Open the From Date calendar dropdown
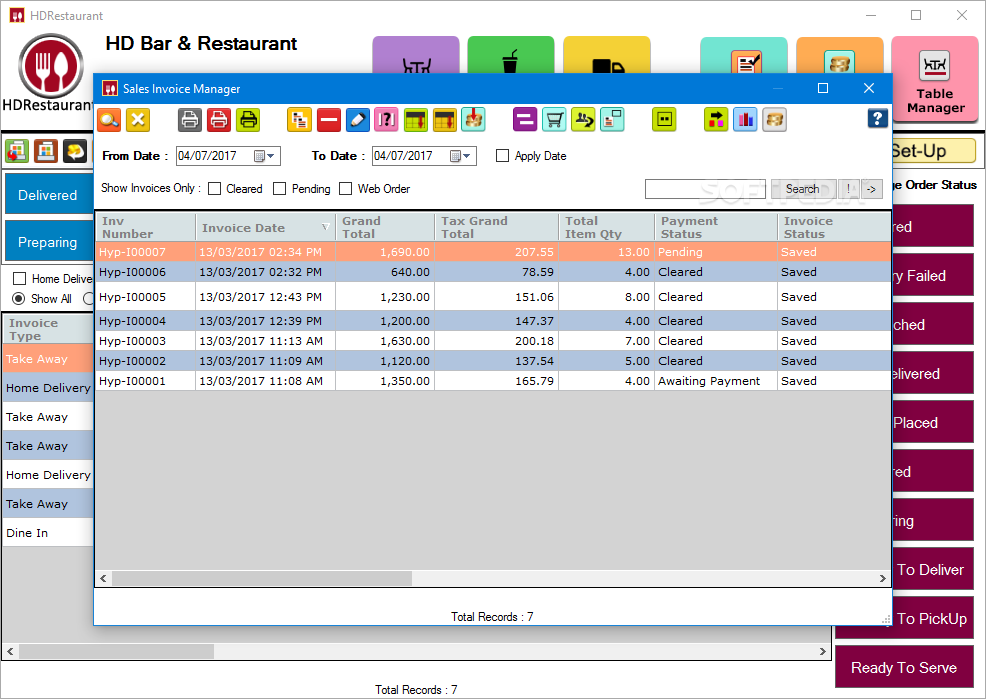986x699 pixels. (265, 156)
